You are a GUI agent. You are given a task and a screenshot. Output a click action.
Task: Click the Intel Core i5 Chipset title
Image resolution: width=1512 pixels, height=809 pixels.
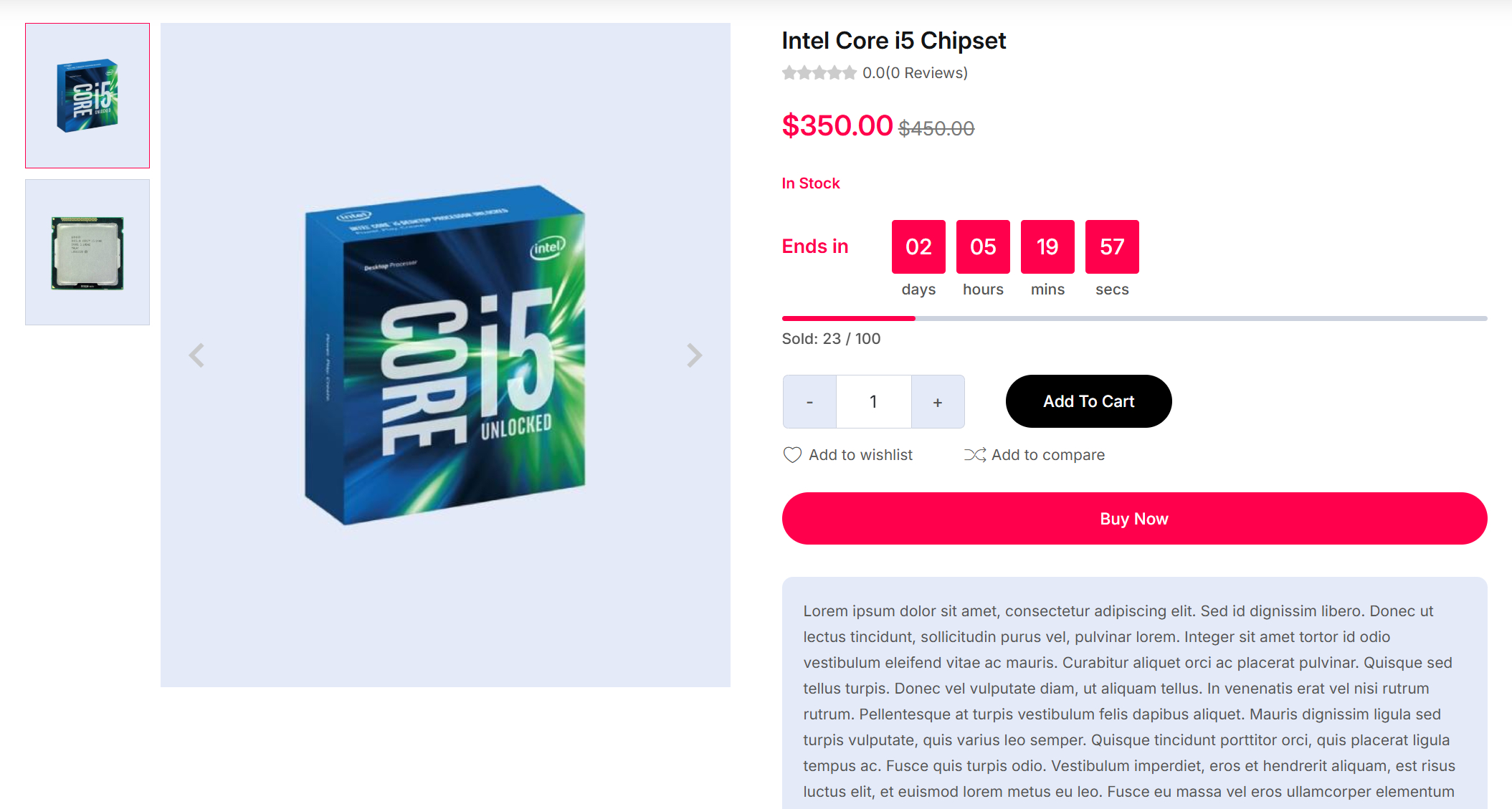point(893,41)
